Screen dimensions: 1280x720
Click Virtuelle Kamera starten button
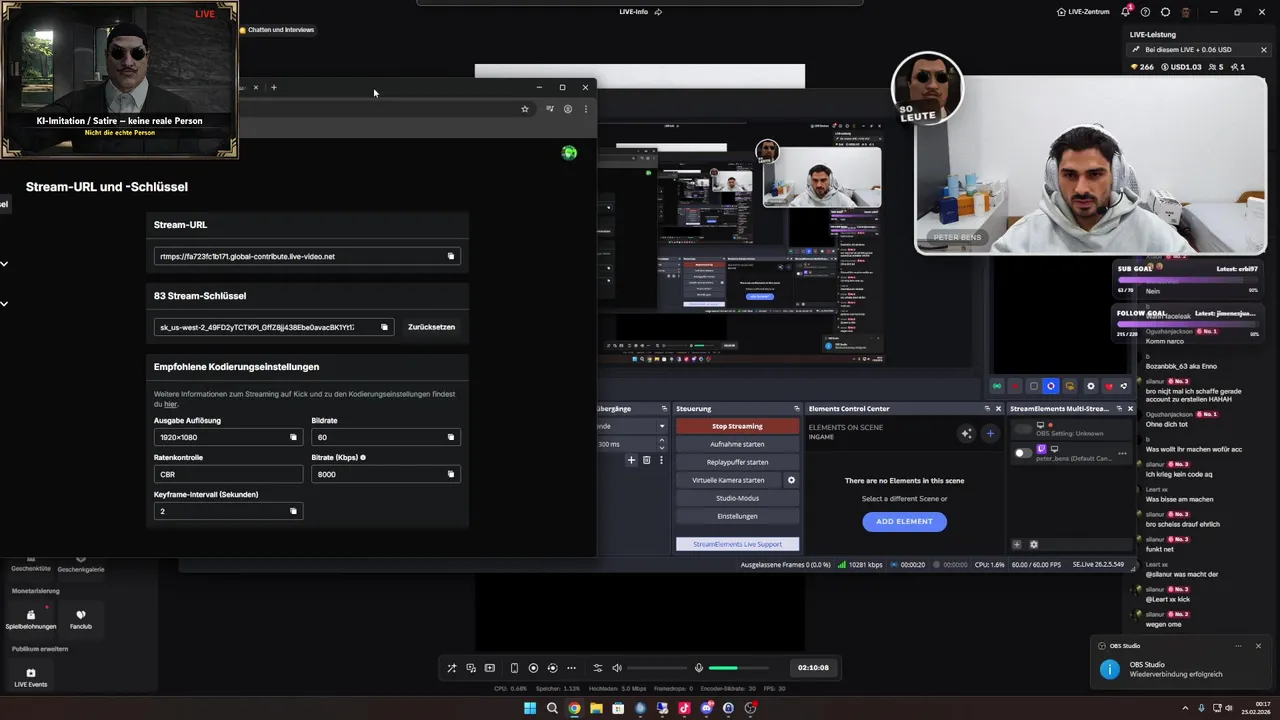click(x=729, y=480)
